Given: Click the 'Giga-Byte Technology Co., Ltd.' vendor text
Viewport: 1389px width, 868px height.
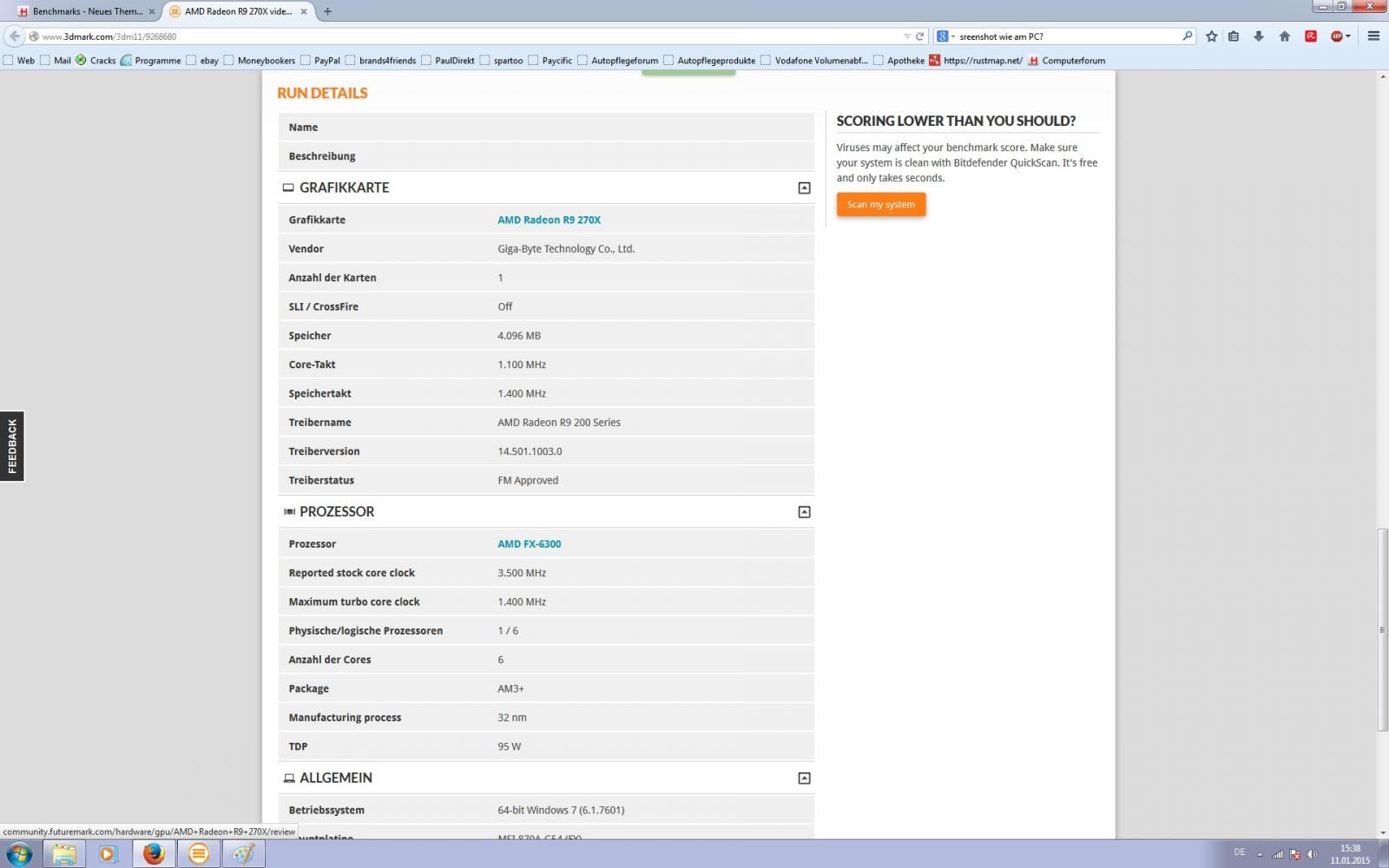Looking at the screenshot, I should tap(566, 249).
